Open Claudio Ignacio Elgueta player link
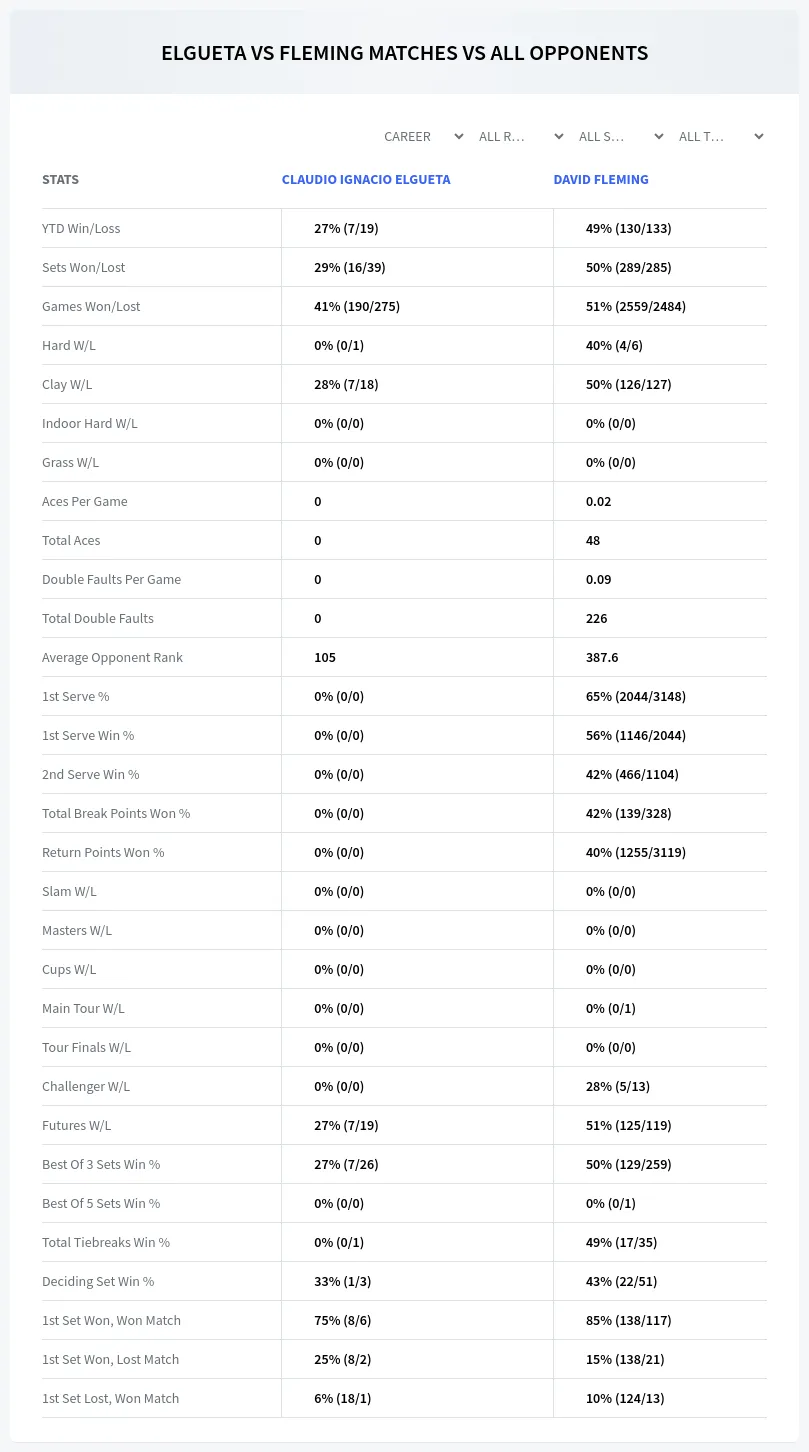The image size is (809, 1452). 366,179
